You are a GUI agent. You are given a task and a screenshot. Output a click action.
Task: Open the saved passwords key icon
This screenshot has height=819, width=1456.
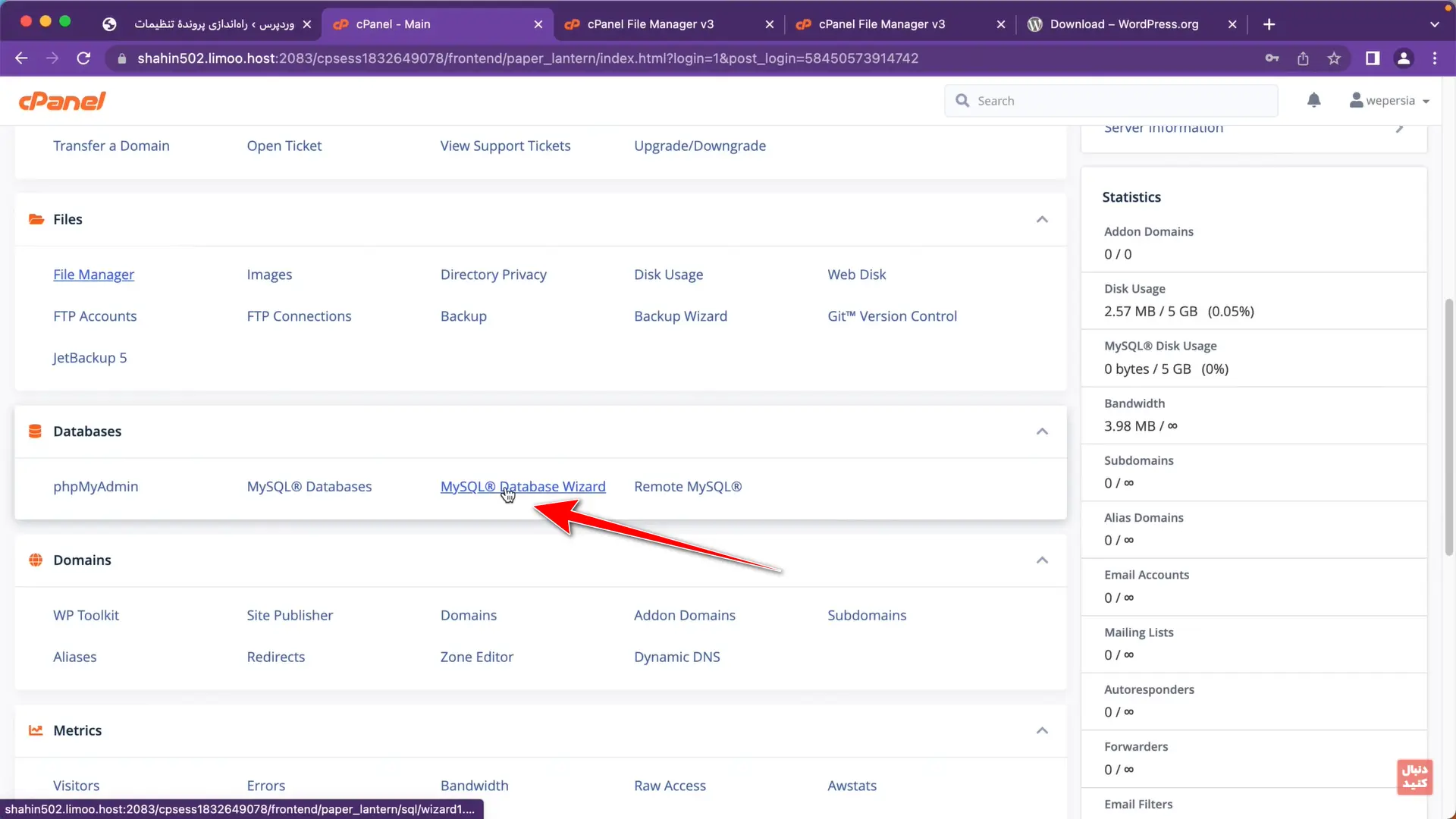tap(1272, 58)
